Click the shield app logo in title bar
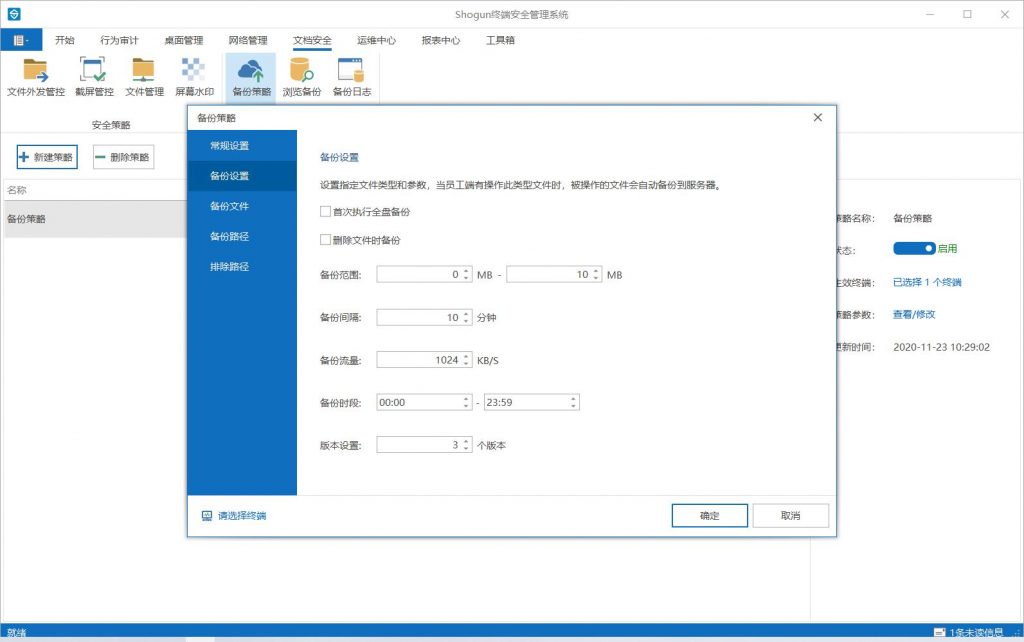Viewport: 1024px width, 642px height. [x=14, y=14]
